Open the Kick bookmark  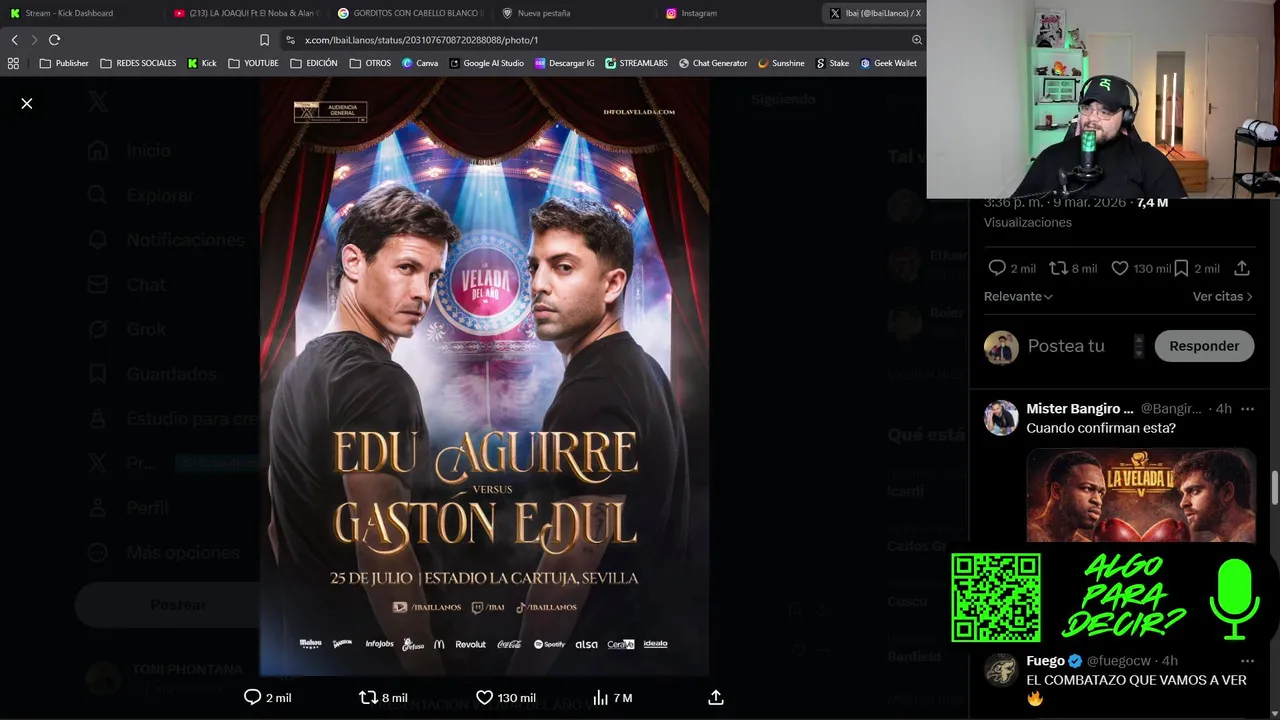202,63
